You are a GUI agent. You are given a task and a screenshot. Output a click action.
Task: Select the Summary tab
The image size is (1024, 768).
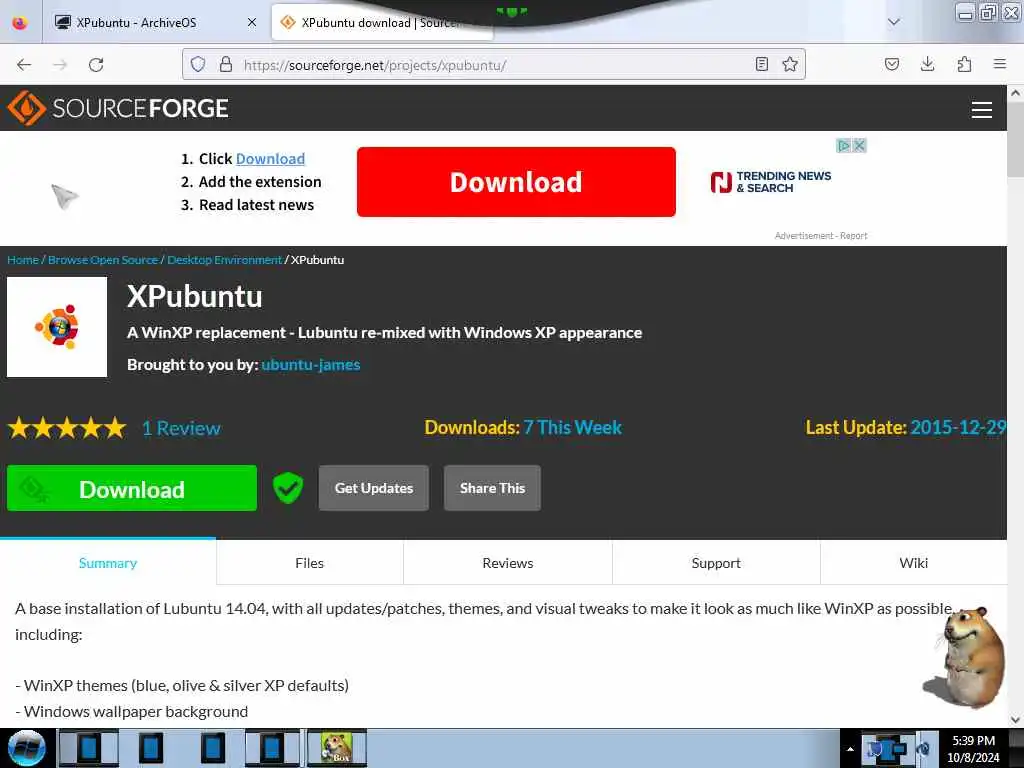pyautogui.click(x=108, y=563)
